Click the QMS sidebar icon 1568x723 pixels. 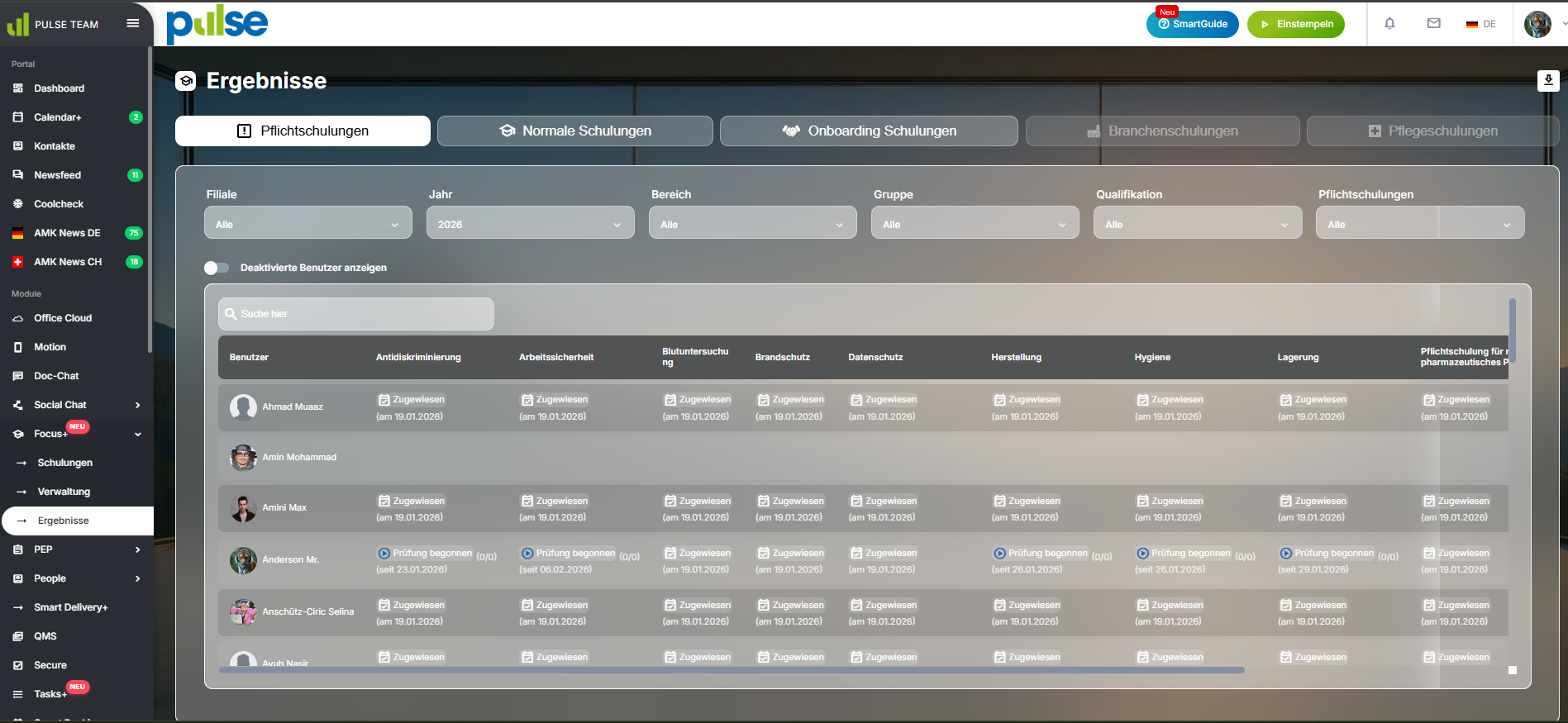click(x=18, y=636)
